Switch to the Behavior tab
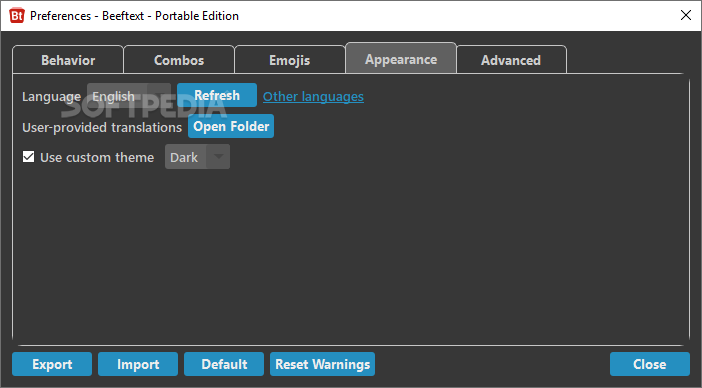The width and height of the screenshot is (702, 388). coord(68,60)
